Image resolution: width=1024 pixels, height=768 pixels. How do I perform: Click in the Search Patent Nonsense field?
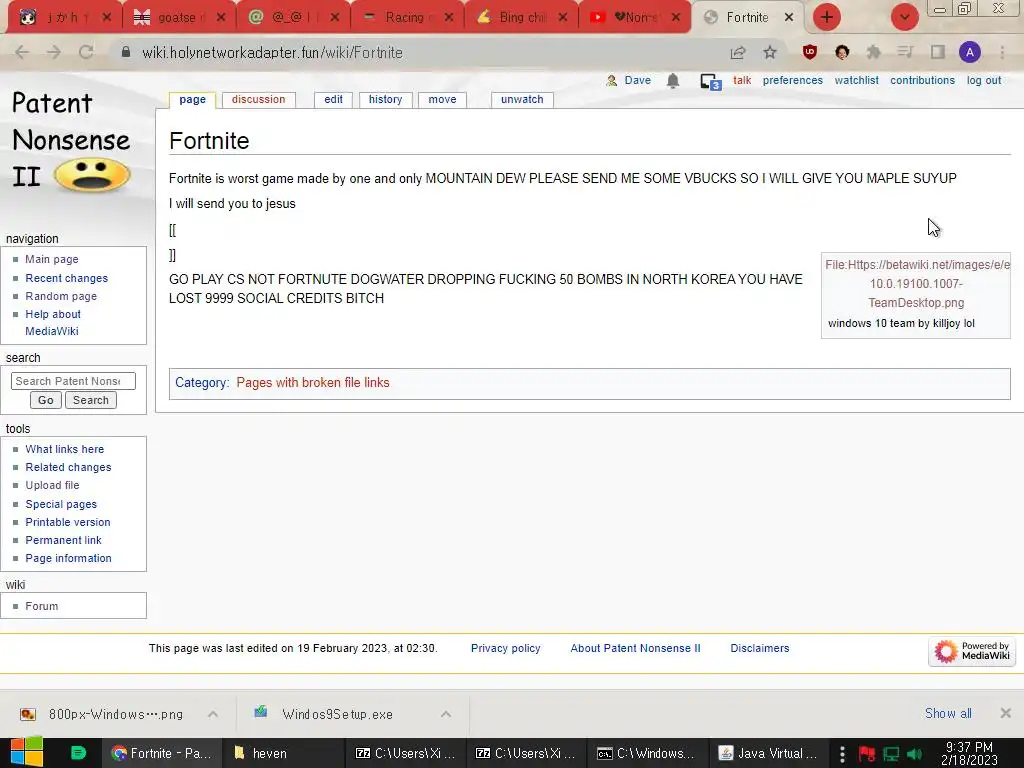(x=73, y=381)
